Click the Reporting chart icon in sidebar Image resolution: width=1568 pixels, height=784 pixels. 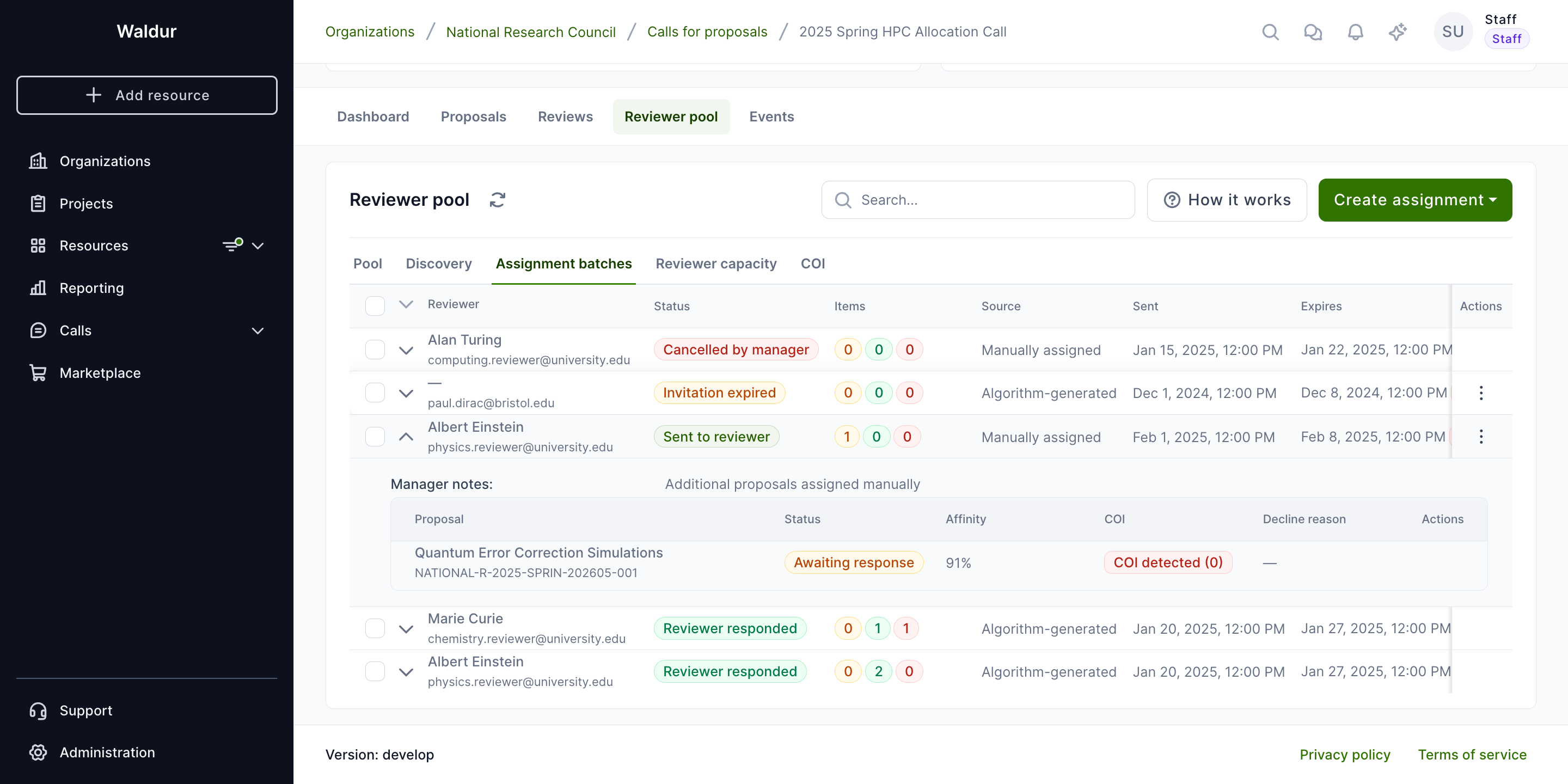click(38, 288)
